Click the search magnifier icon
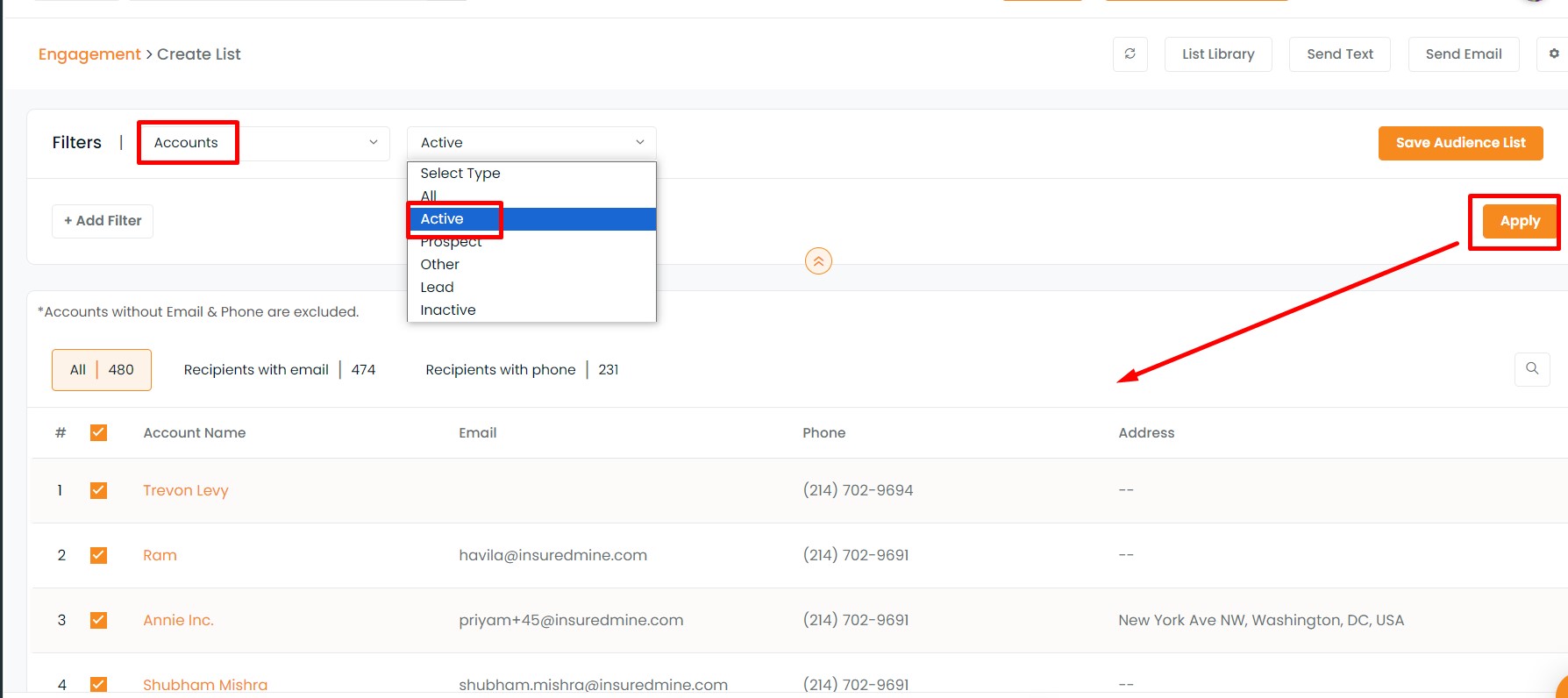Image resolution: width=1568 pixels, height=698 pixels. coord(1532,369)
